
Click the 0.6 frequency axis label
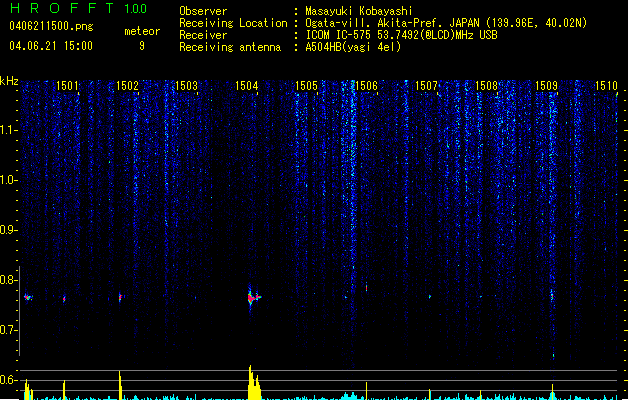tap(9, 380)
